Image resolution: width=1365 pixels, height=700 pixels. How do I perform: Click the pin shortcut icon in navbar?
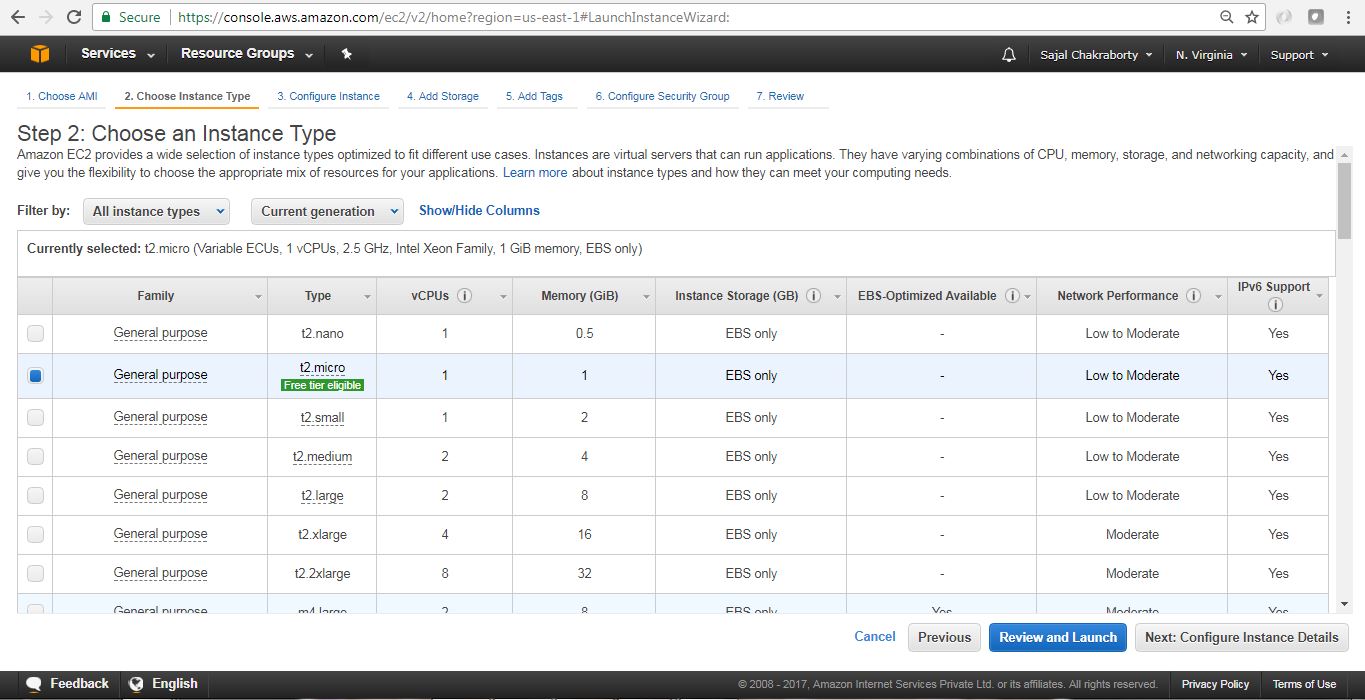[x=346, y=54]
